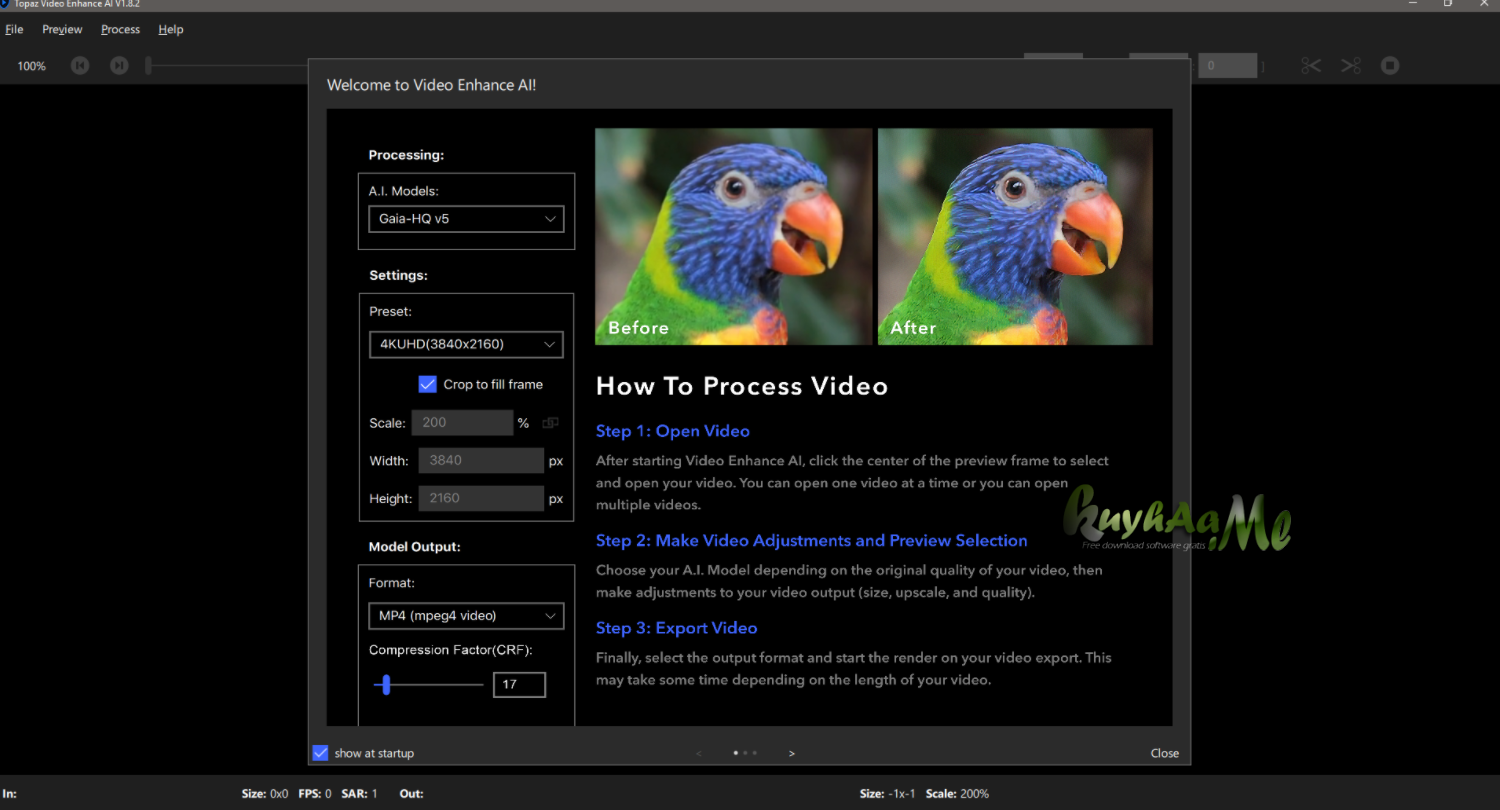Uncheck the show at startup checkbox
The image size is (1500, 810).
coord(321,753)
